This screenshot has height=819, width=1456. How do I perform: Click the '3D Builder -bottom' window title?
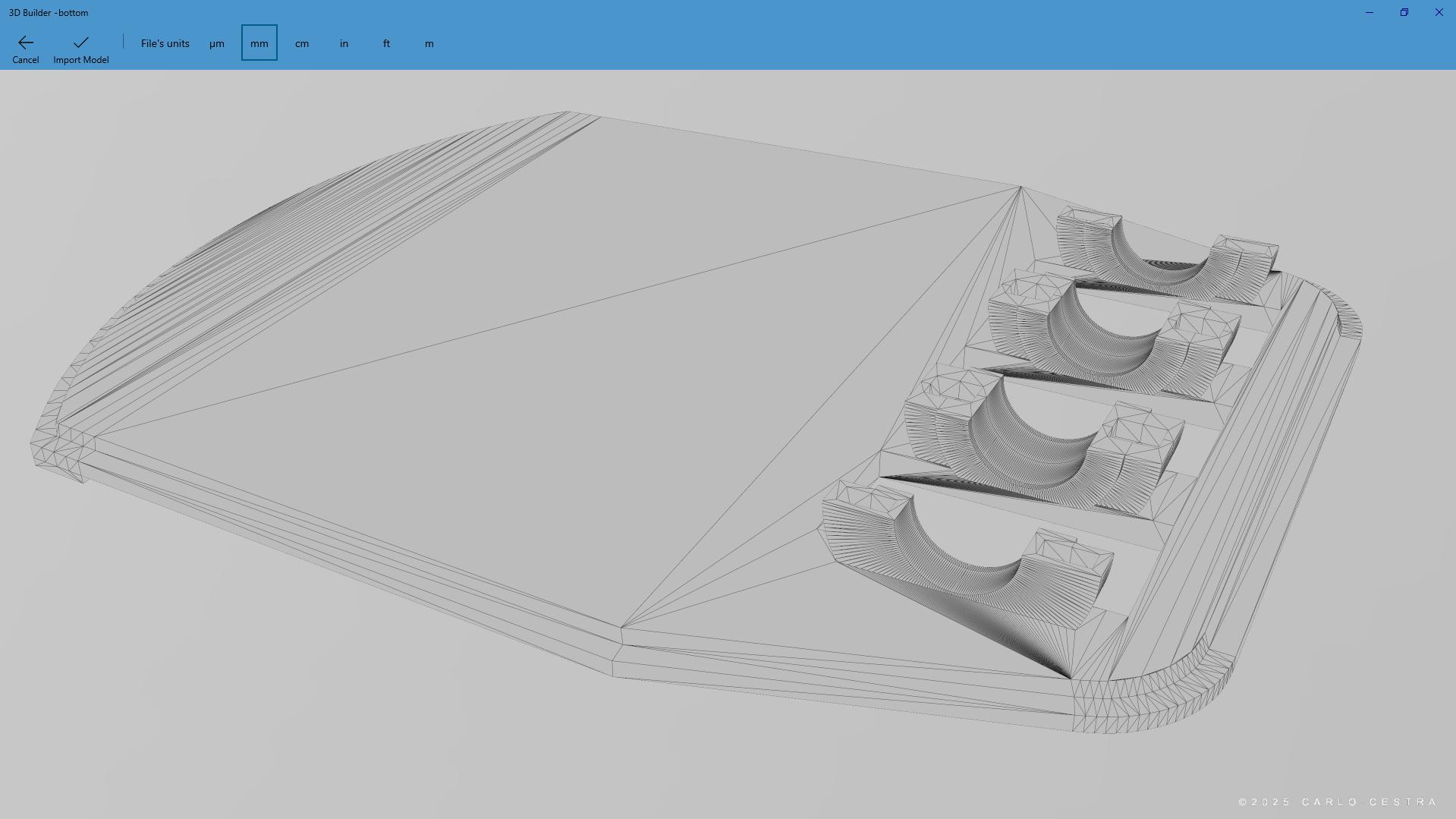pyautogui.click(x=49, y=12)
